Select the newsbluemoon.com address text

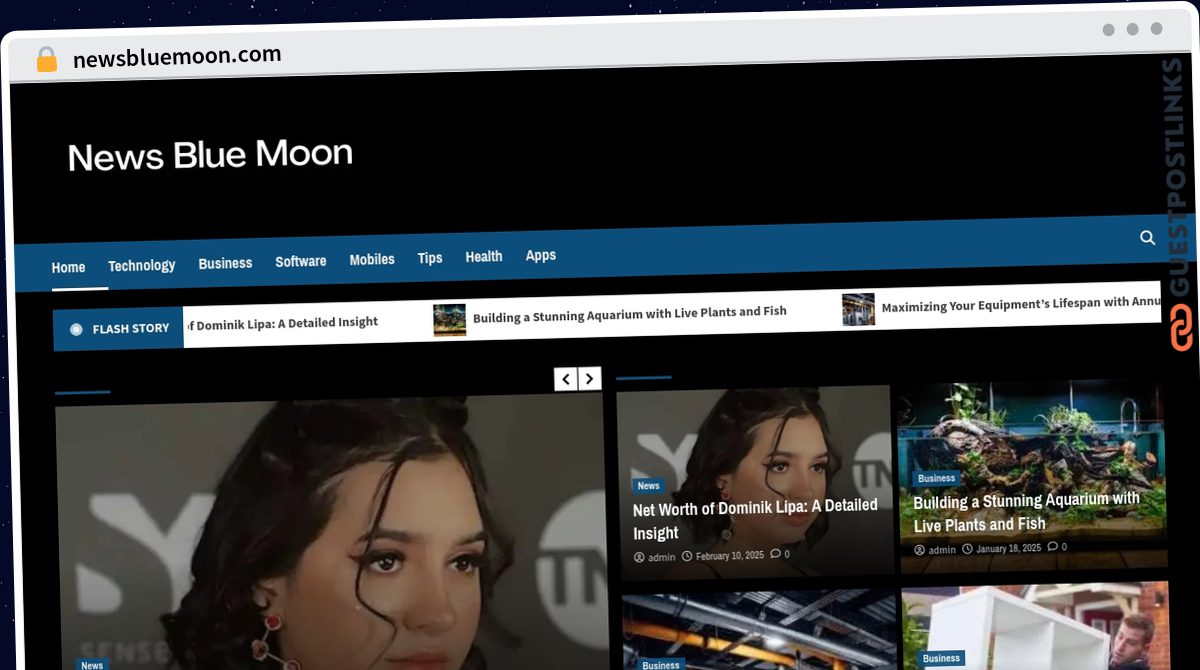[177, 57]
